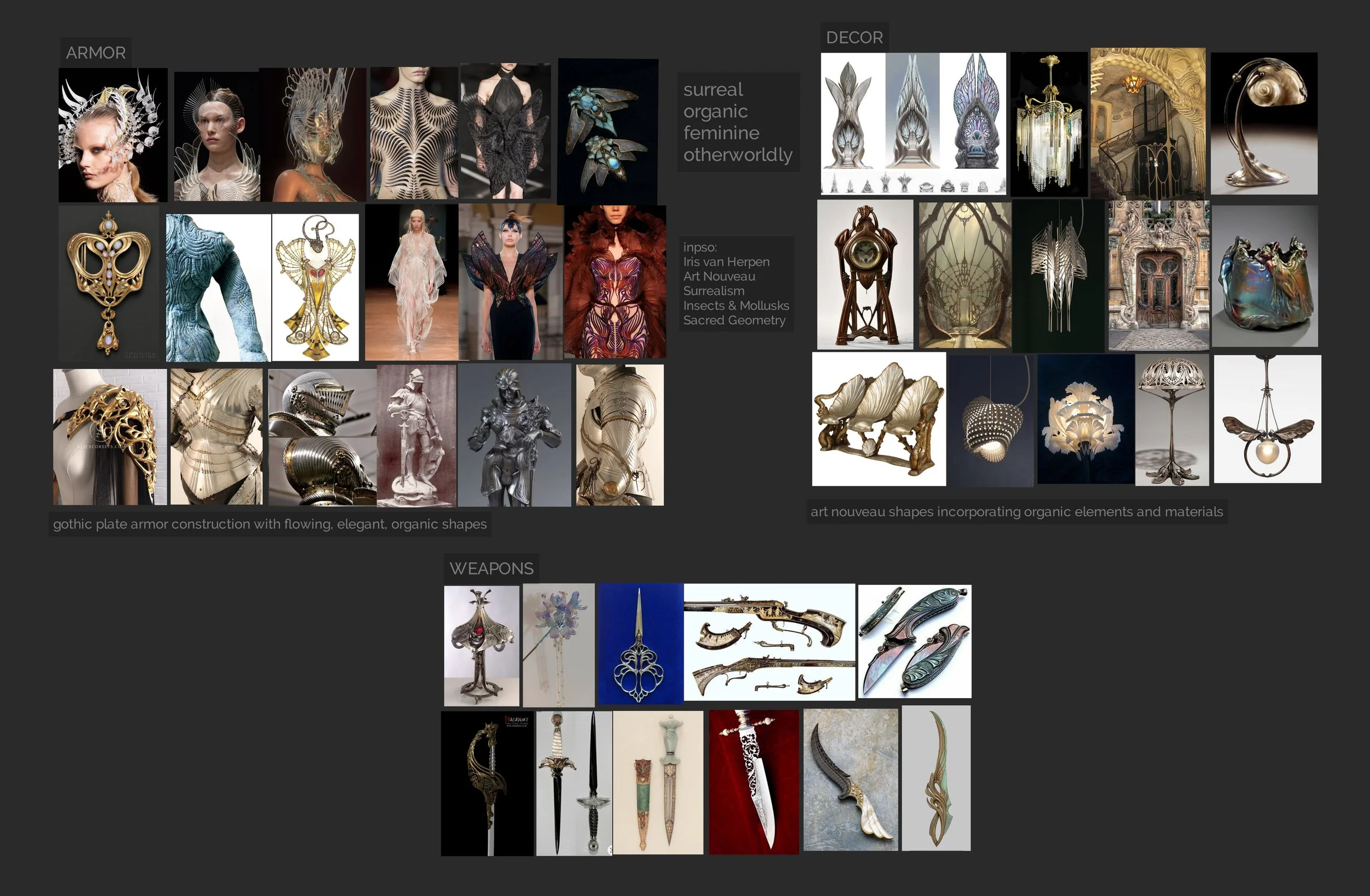Select the 'surreal organic feminine otherworldly' text note
The image size is (1370, 896).
coord(738,122)
